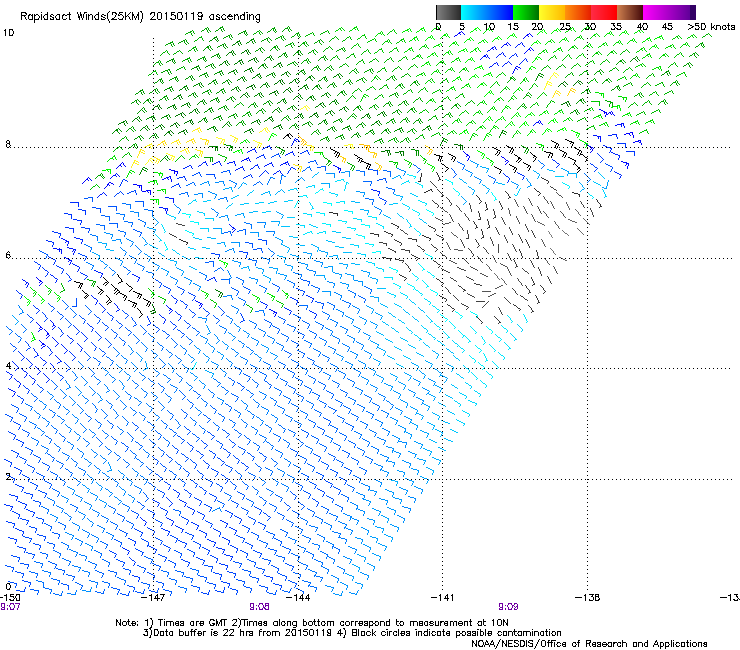Click the title 'Rapidscat Winds(25KM) 20150119 ascending'
This screenshot has width=740, height=650.
click(x=140, y=17)
